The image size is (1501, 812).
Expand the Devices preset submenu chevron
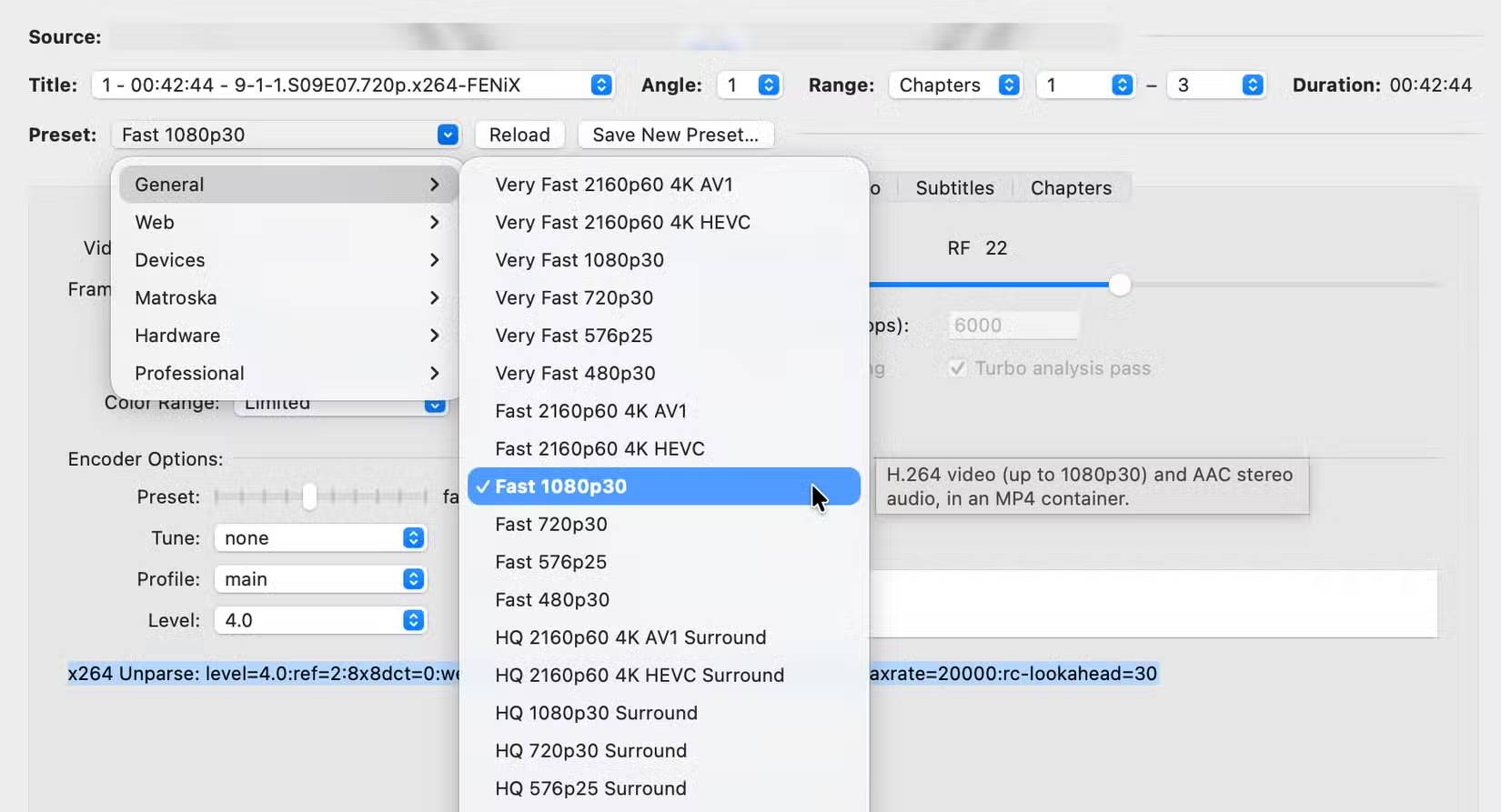click(x=434, y=260)
